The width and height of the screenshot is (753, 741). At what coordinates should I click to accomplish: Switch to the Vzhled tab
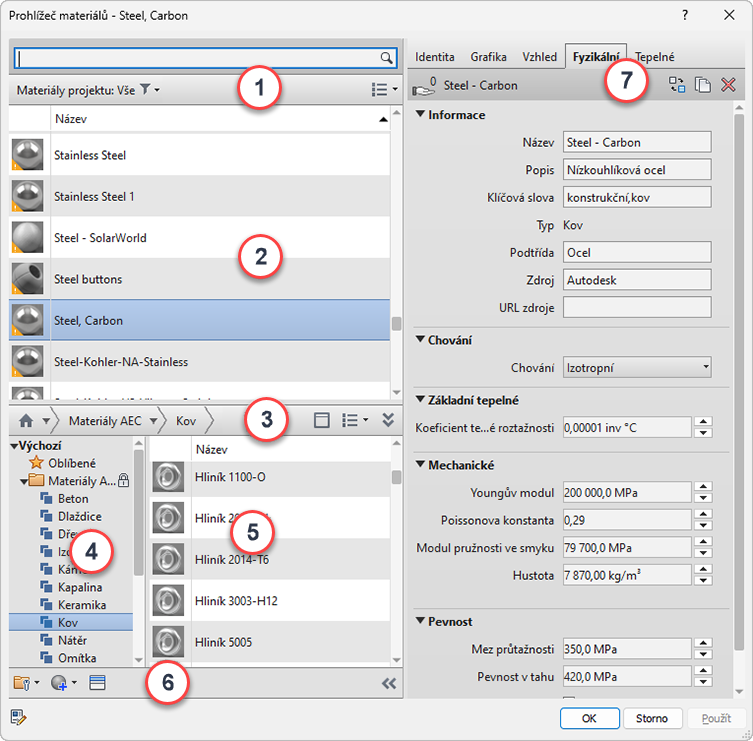pyautogui.click(x=540, y=57)
